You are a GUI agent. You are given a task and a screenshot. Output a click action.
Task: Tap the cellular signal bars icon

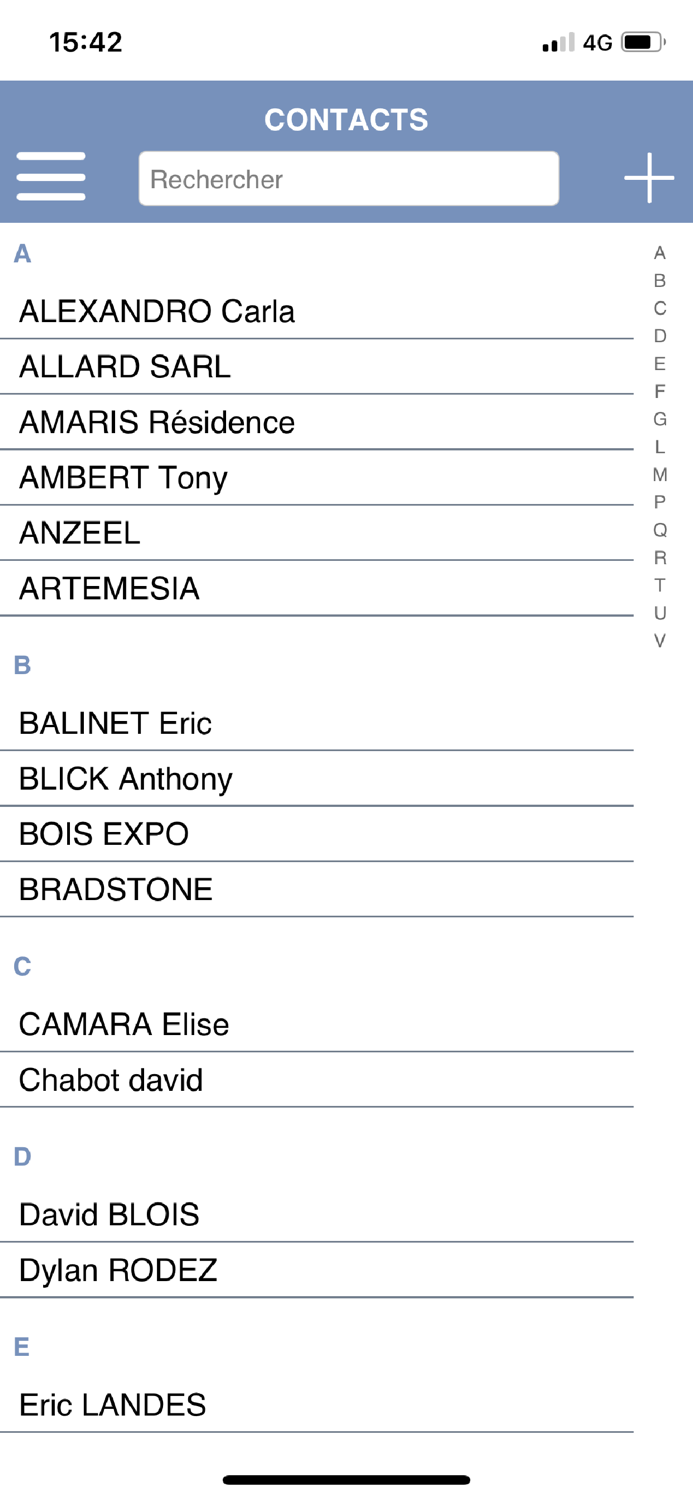tap(558, 43)
